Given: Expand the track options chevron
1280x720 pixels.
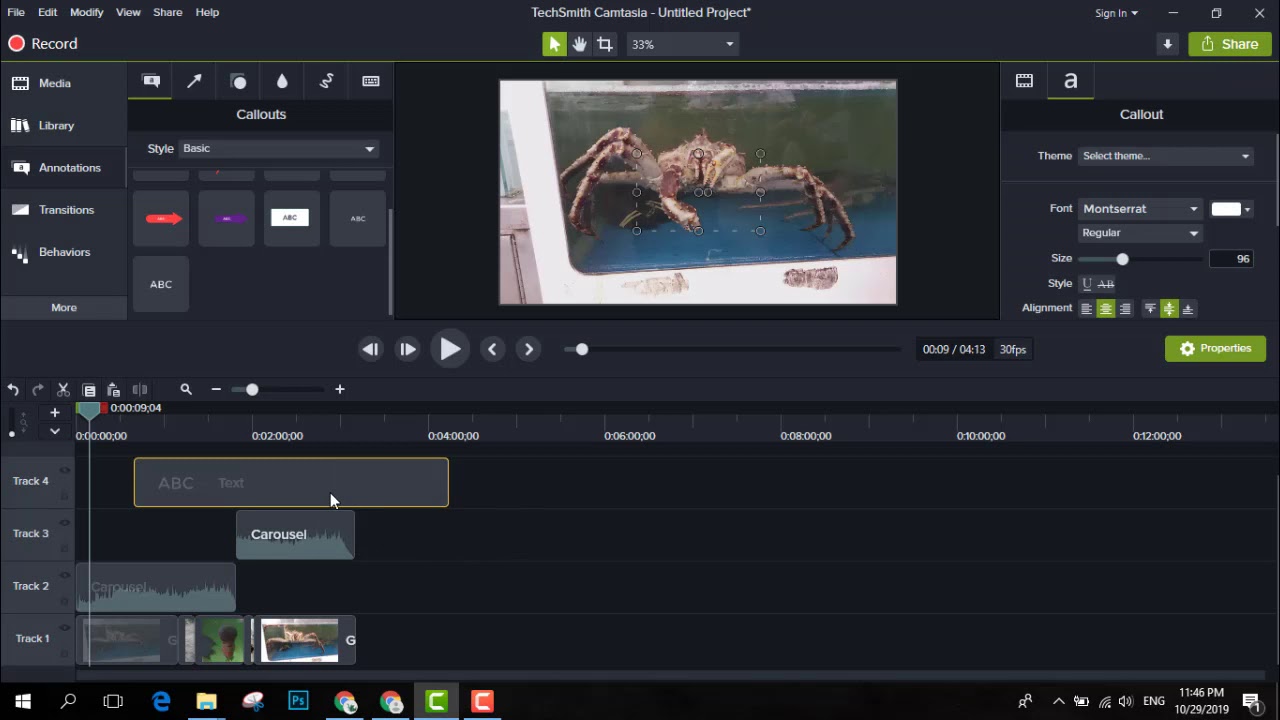Looking at the screenshot, I should click(x=55, y=431).
